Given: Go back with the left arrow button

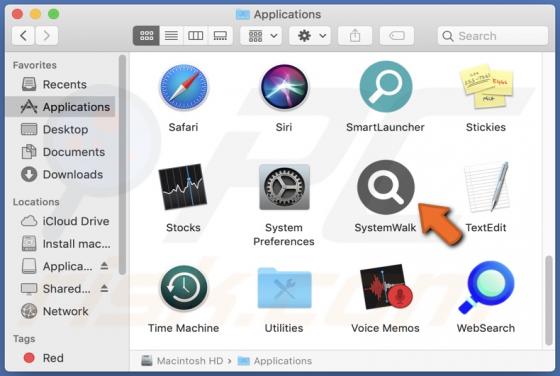Looking at the screenshot, I should coord(23,36).
